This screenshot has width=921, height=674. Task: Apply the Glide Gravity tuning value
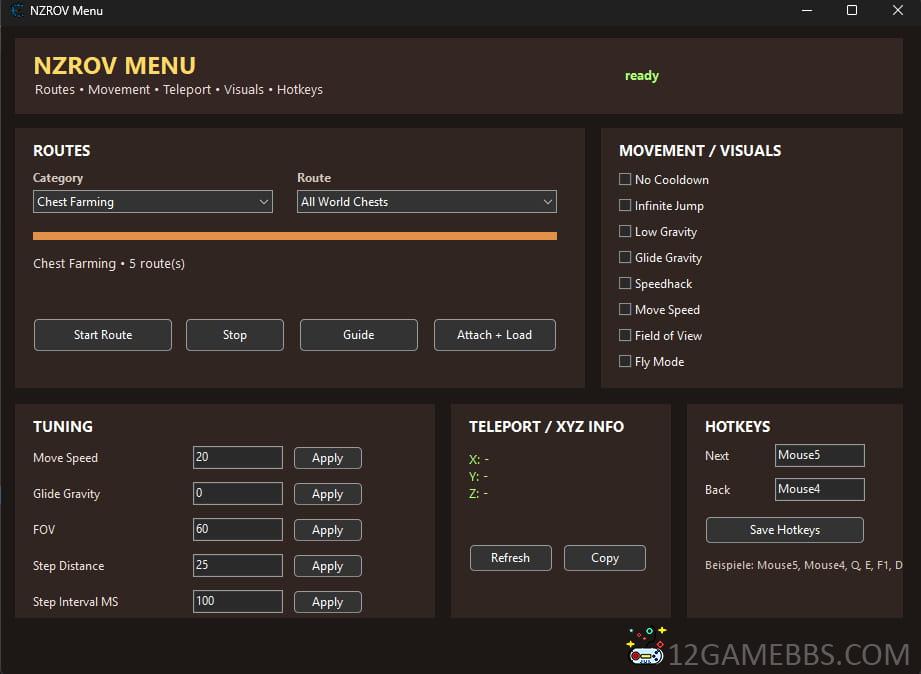(328, 494)
